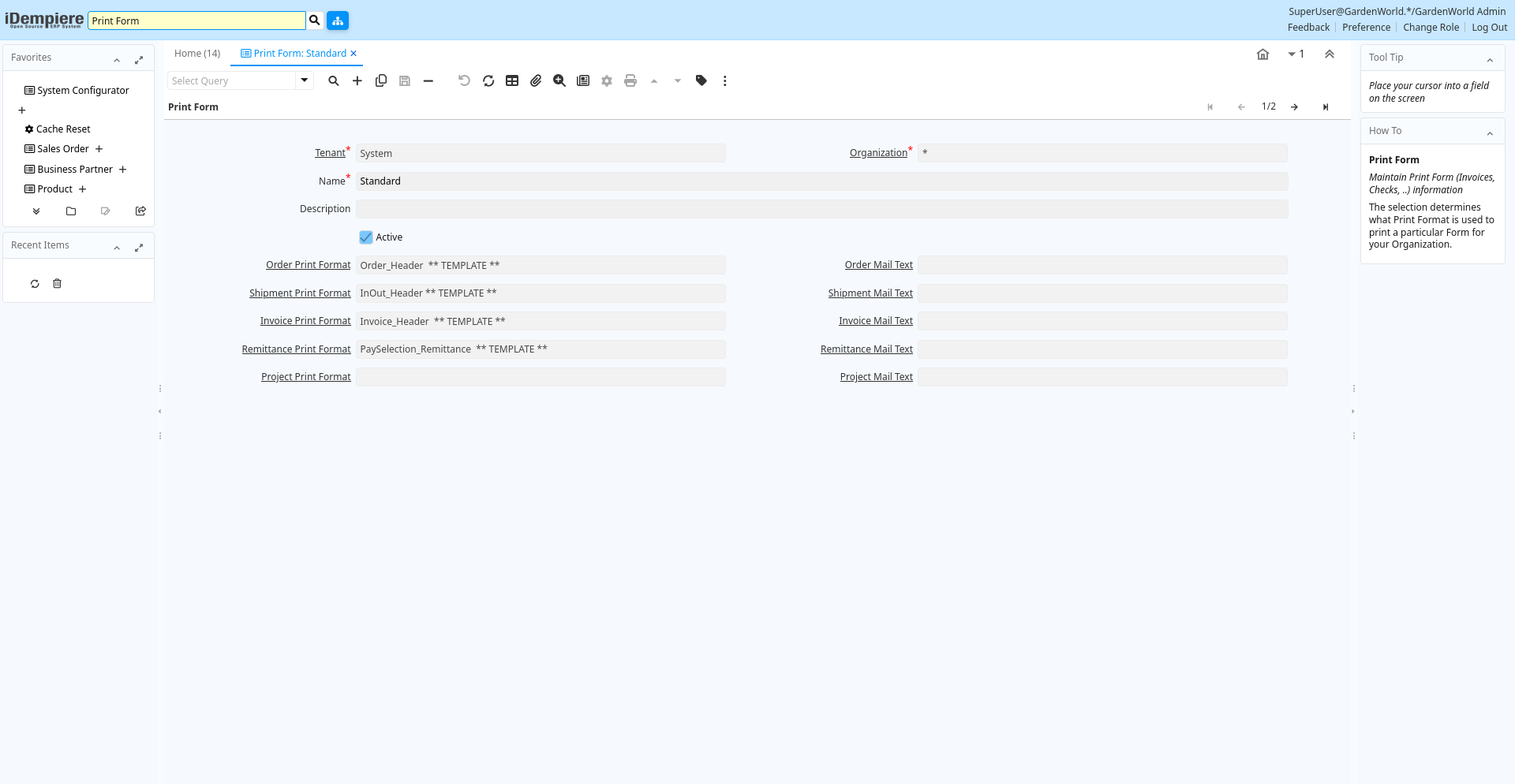Click the Log Out link
The height and width of the screenshot is (784, 1515).
click(1489, 28)
